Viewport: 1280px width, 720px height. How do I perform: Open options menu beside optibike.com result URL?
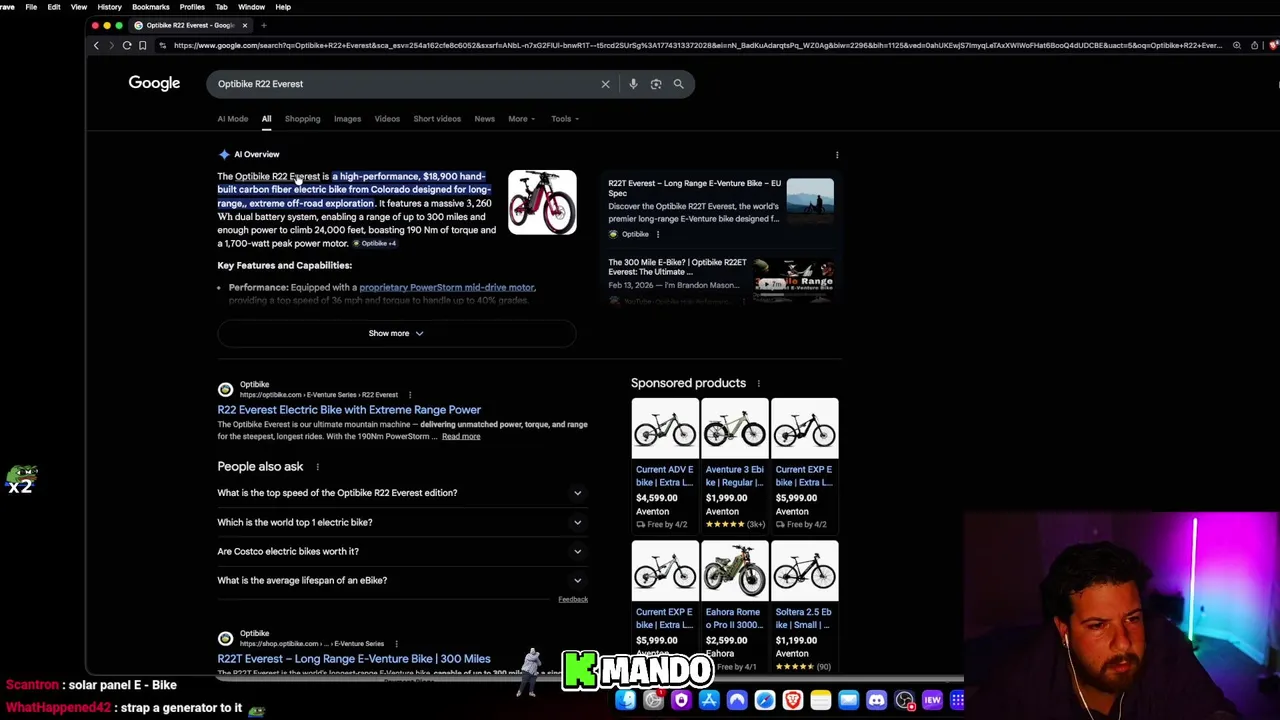[409, 395]
